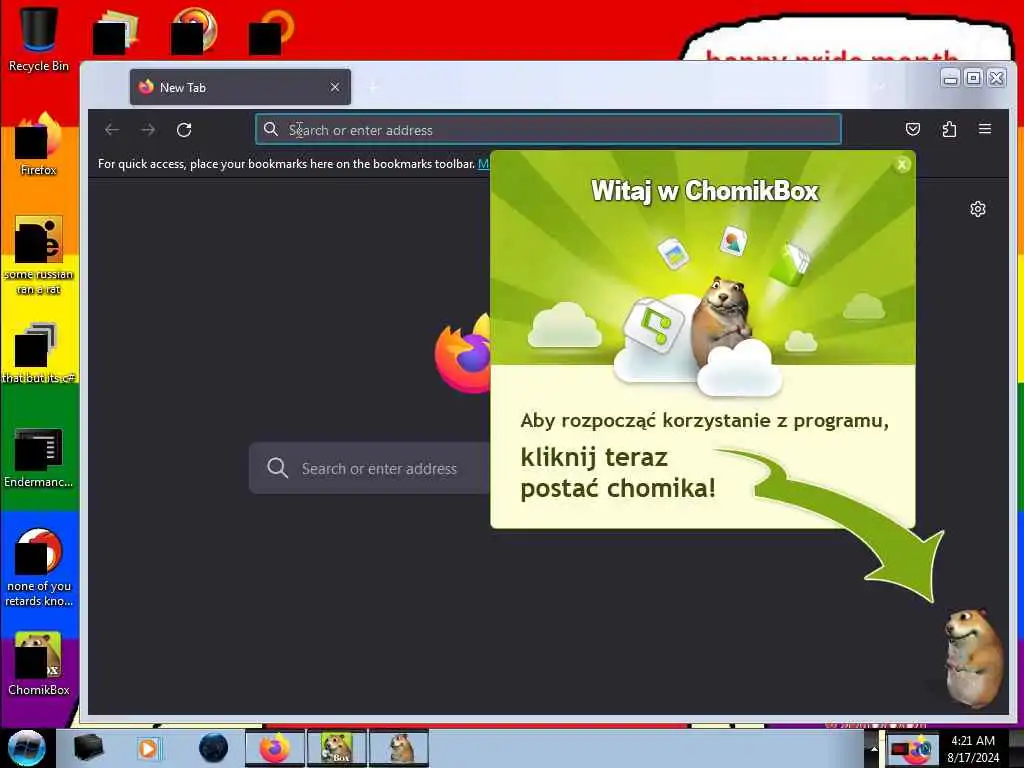The image size is (1024, 768).
Task: Click the page center search field
Action: pyautogui.click(x=370, y=468)
